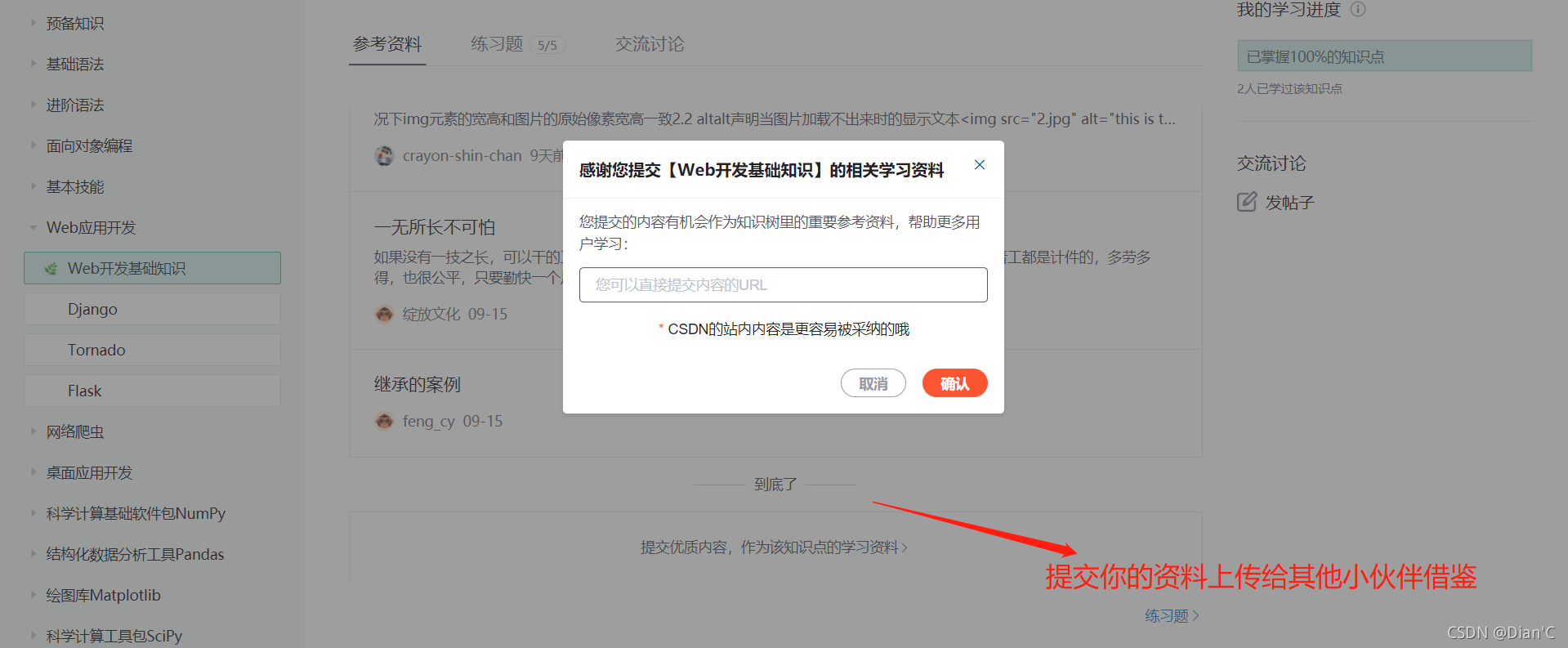Open the Django topic
The width and height of the screenshot is (1568, 648).
[152, 309]
